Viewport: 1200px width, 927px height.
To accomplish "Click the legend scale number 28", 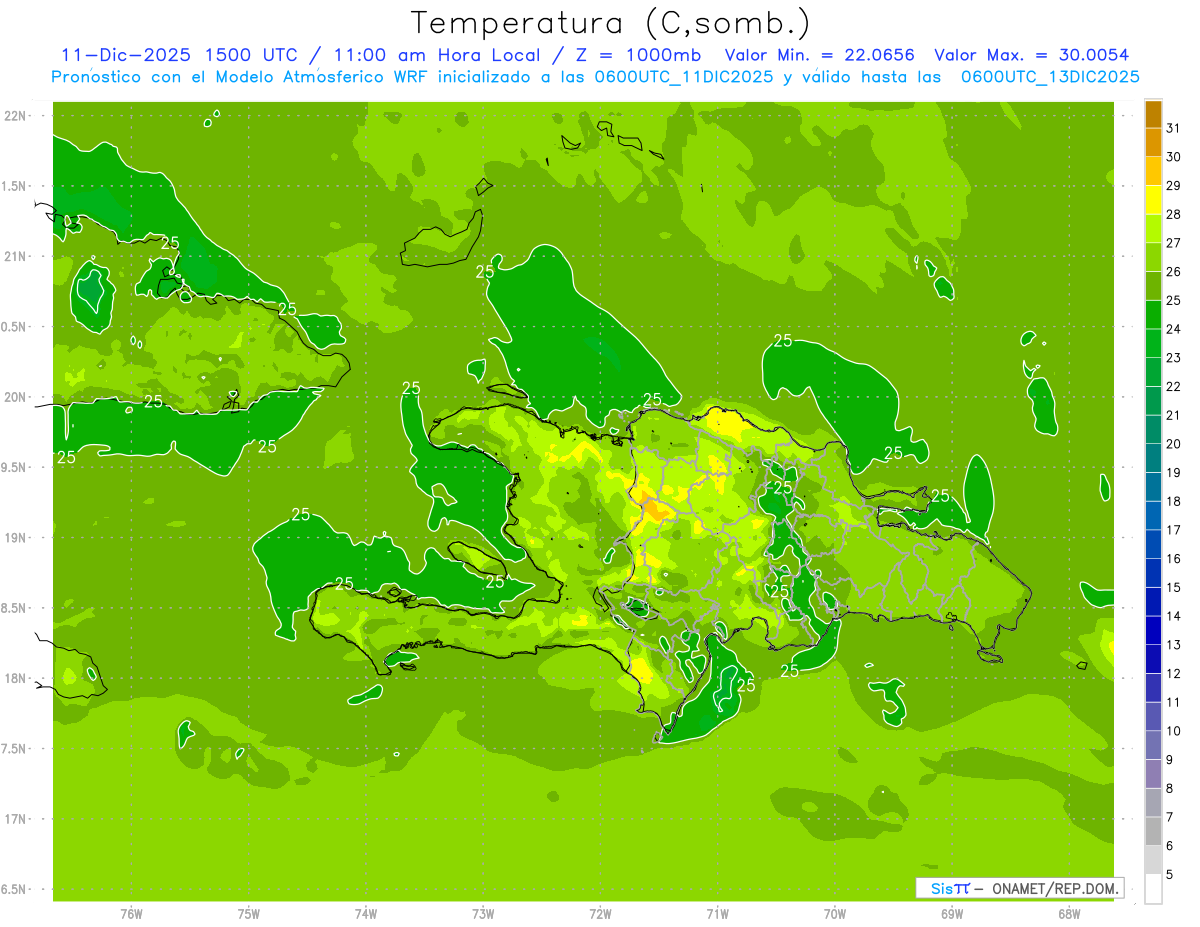I will 1174,213.
